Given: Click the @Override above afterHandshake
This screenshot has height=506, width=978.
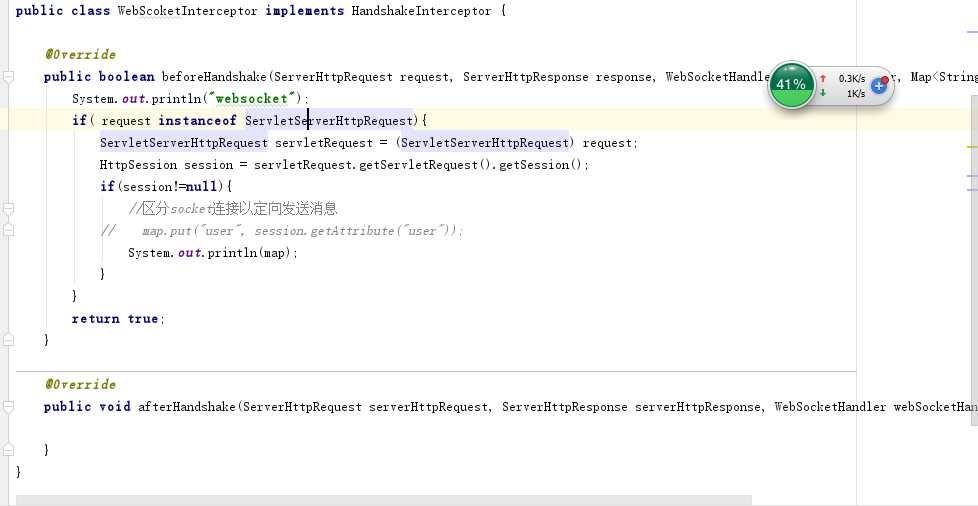Looking at the screenshot, I should (80, 384).
